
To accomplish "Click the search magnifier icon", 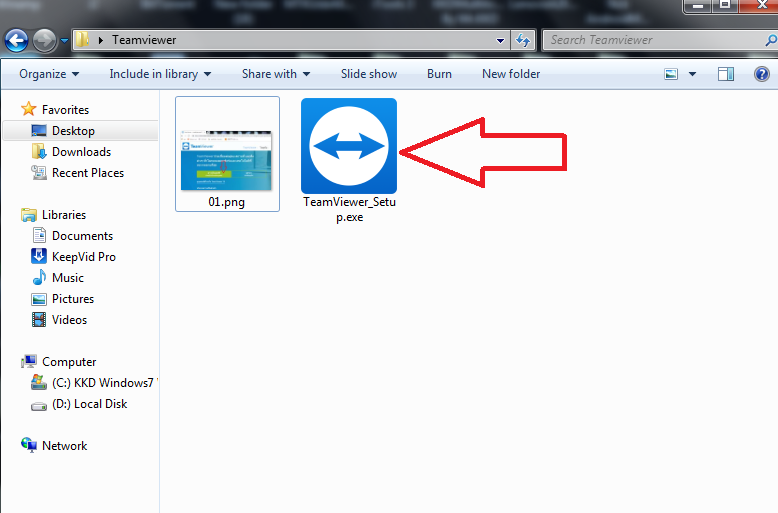I will [x=771, y=40].
